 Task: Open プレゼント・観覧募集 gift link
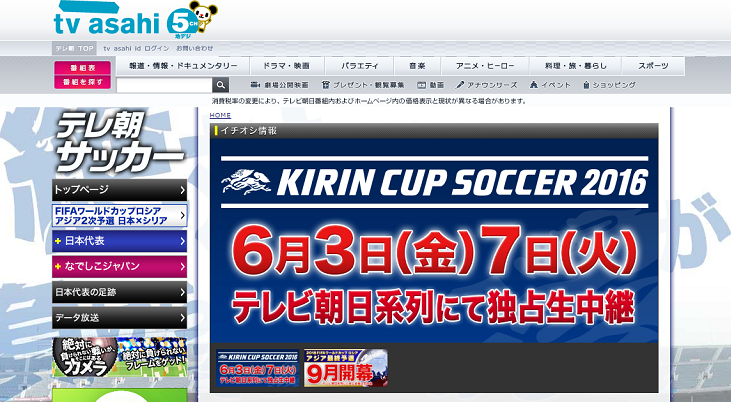point(366,85)
